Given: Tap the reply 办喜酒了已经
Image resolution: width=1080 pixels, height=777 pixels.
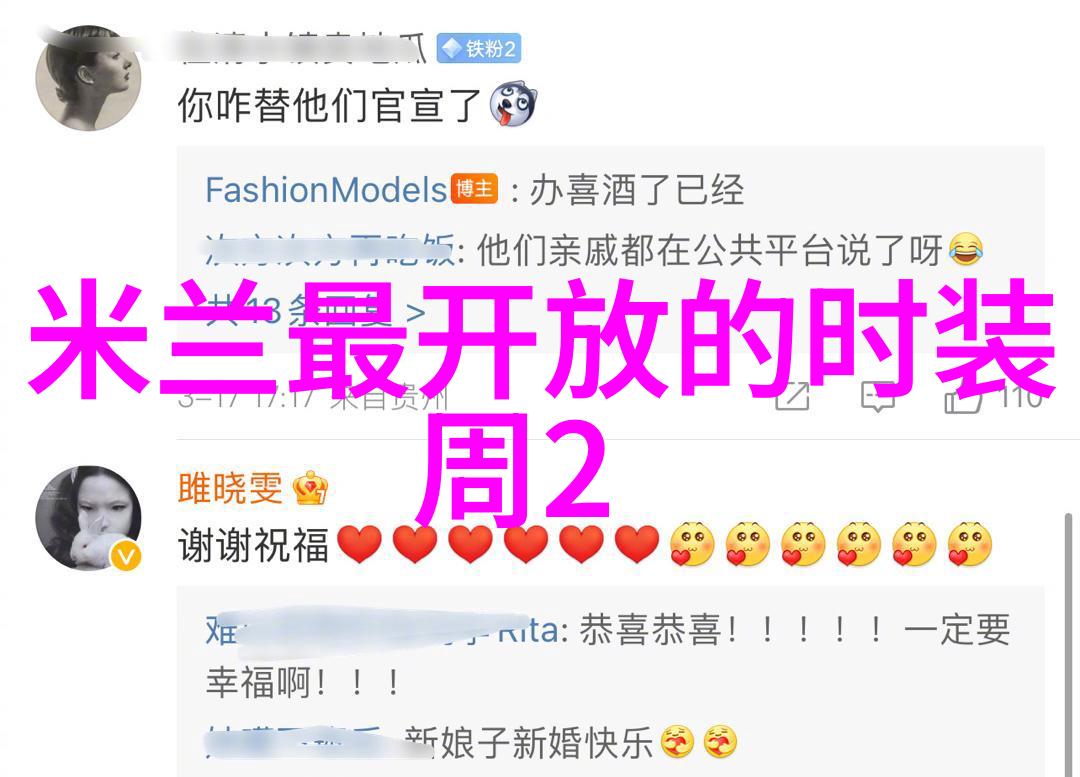Looking at the screenshot, I should 636,189.
